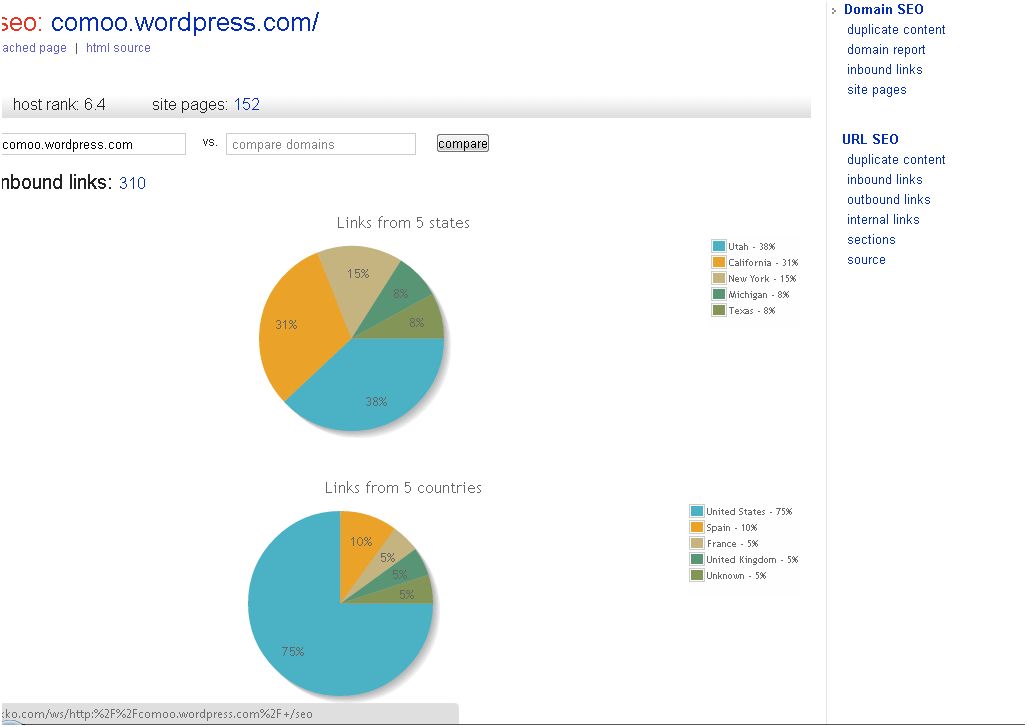Open source link under URL SEO
The width and height of the screenshot is (1027, 727).
coord(866,260)
